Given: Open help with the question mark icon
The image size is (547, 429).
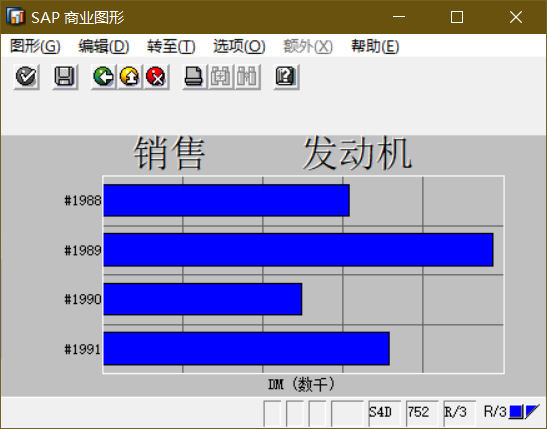Looking at the screenshot, I should coord(286,76).
